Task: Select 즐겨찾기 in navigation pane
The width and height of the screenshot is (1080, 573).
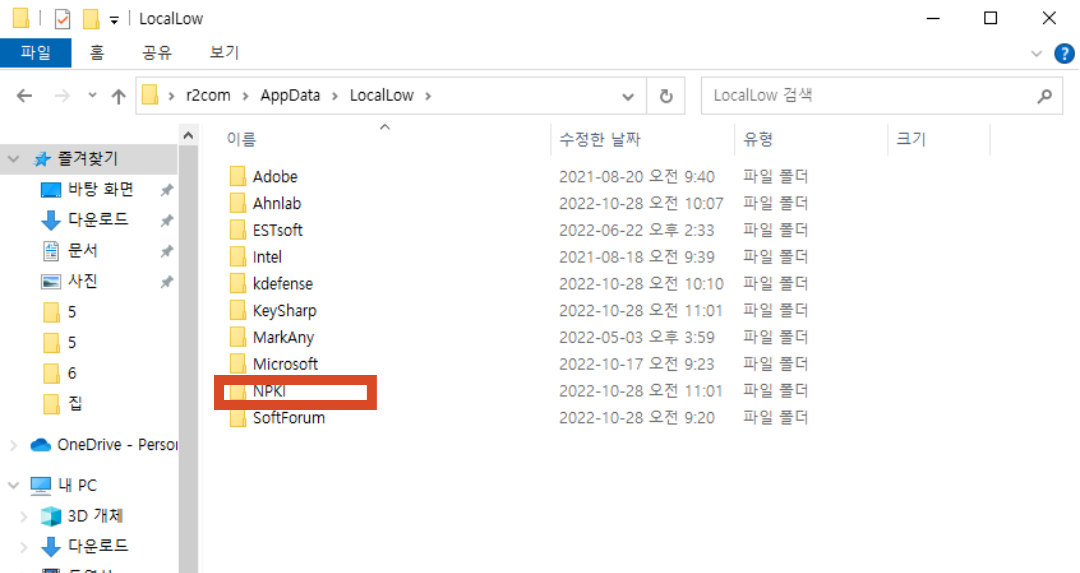Action: [87, 159]
